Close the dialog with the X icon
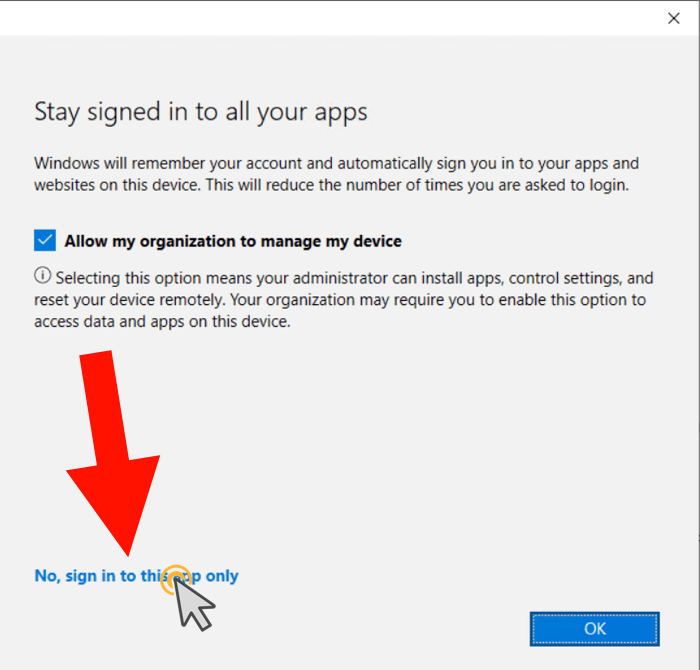This screenshot has height=670, width=700. tap(674, 17)
